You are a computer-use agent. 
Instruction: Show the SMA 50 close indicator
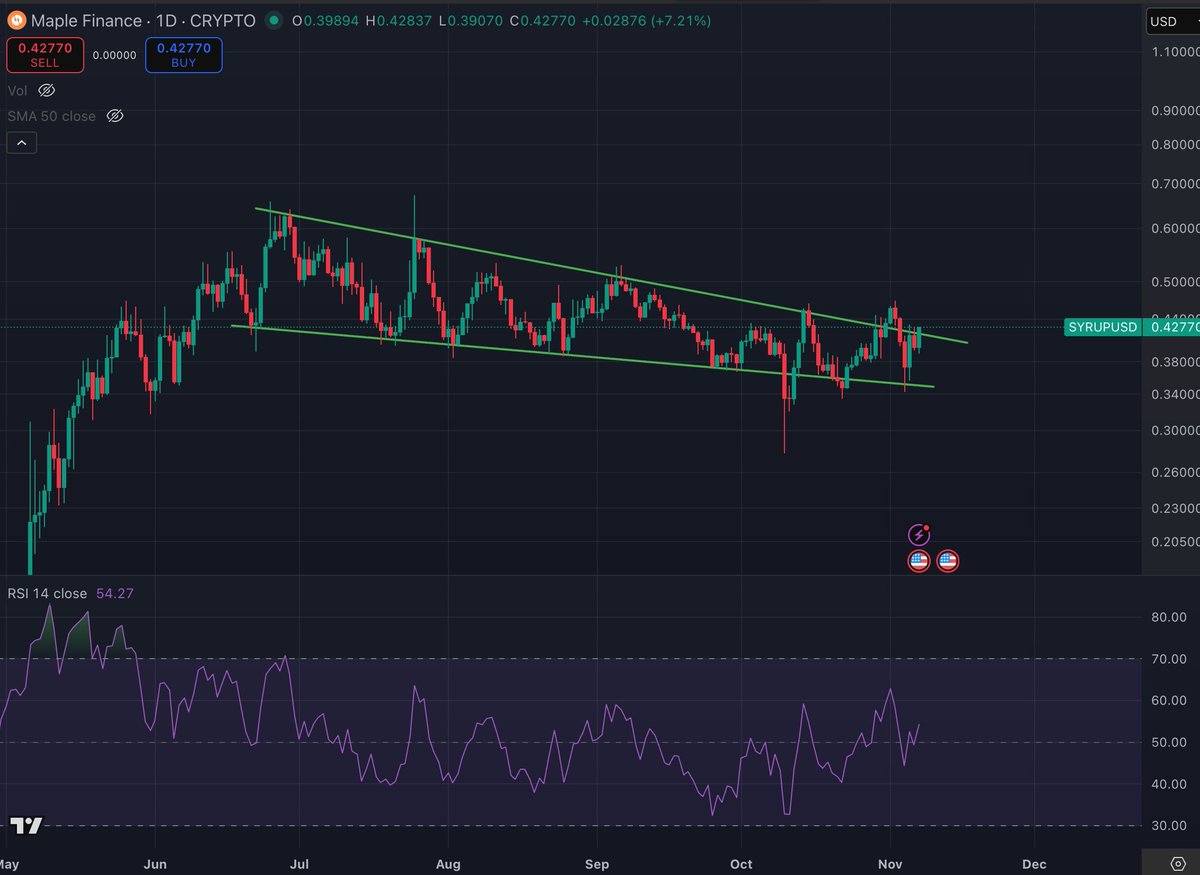114,116
